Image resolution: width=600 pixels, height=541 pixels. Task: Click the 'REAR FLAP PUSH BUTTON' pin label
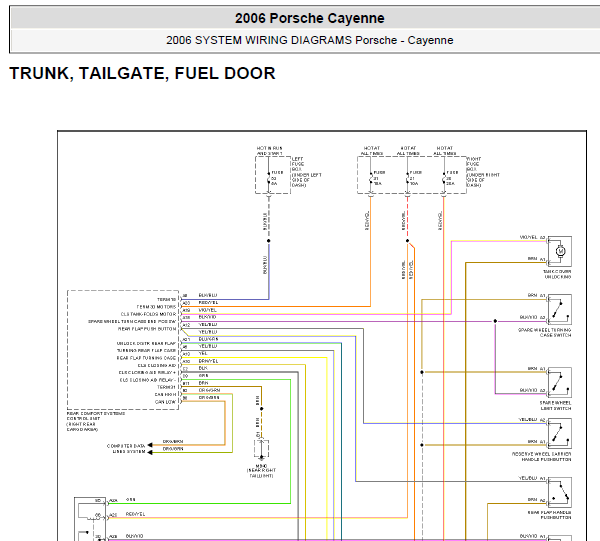[147, 329]
